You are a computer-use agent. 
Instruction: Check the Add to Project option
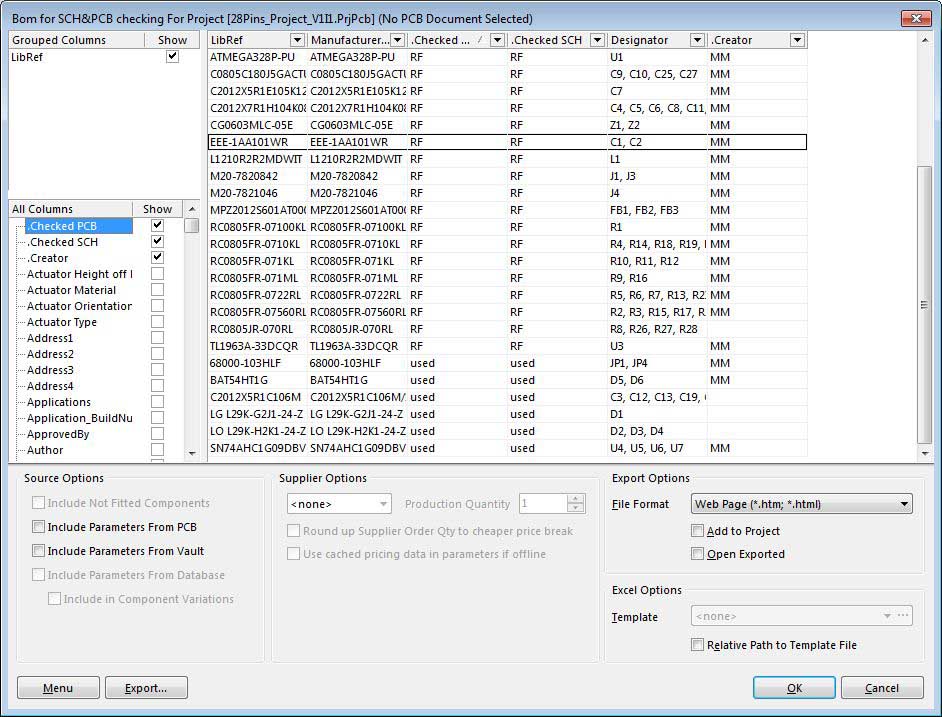click(698, 531)
